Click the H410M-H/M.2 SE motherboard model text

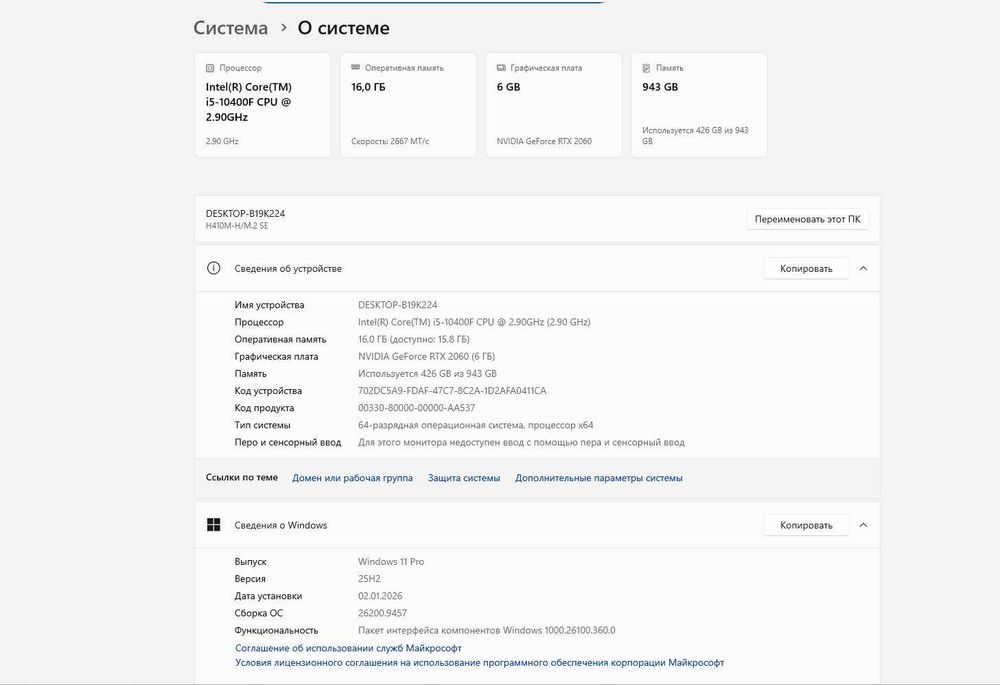[x=237, y=226]
